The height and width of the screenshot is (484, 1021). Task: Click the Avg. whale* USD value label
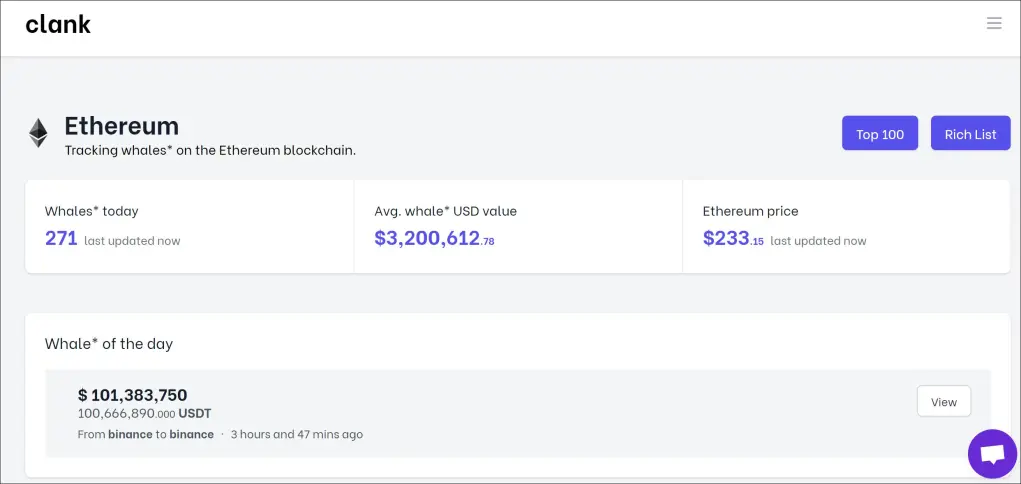[445, 211]
